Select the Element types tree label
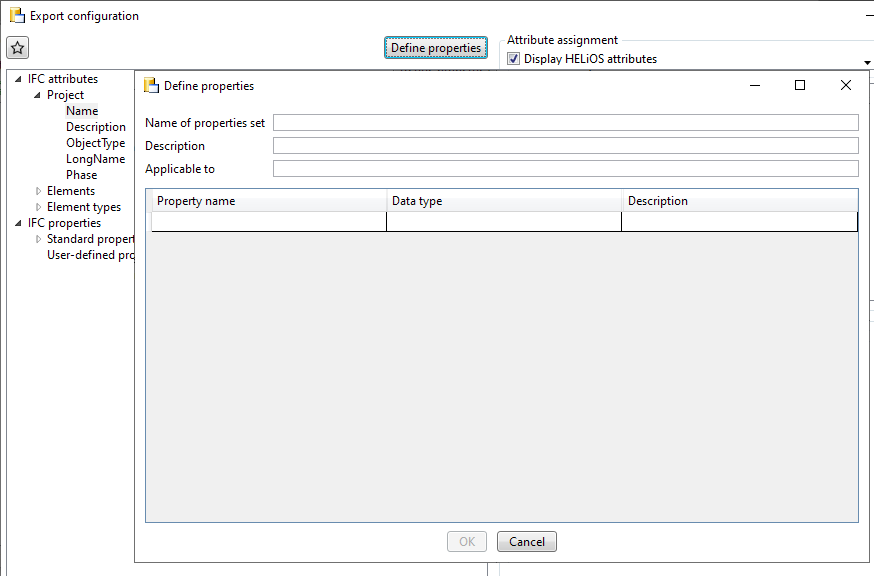 coord(84,207)
